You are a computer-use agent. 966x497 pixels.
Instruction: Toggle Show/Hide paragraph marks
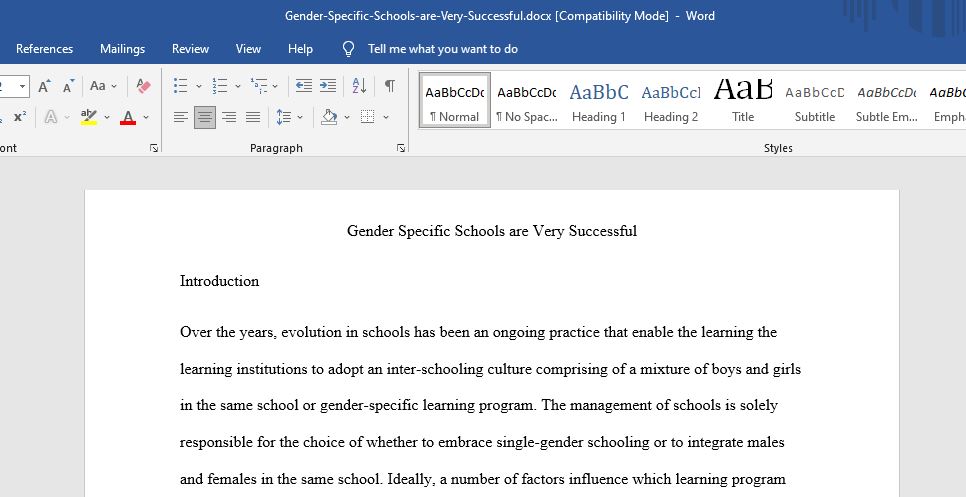click(390, 86)
